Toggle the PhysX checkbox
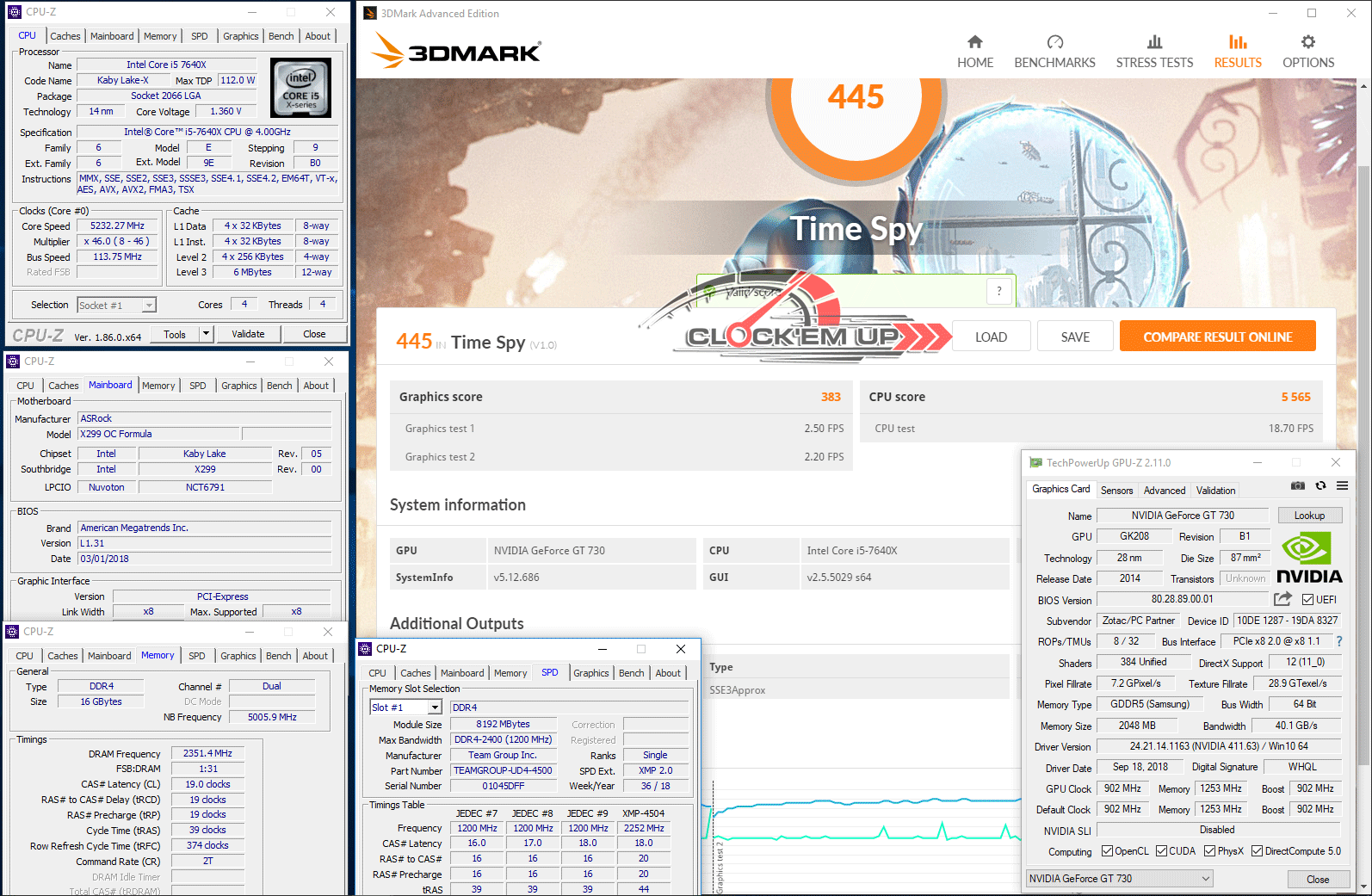 [1209, 851]
